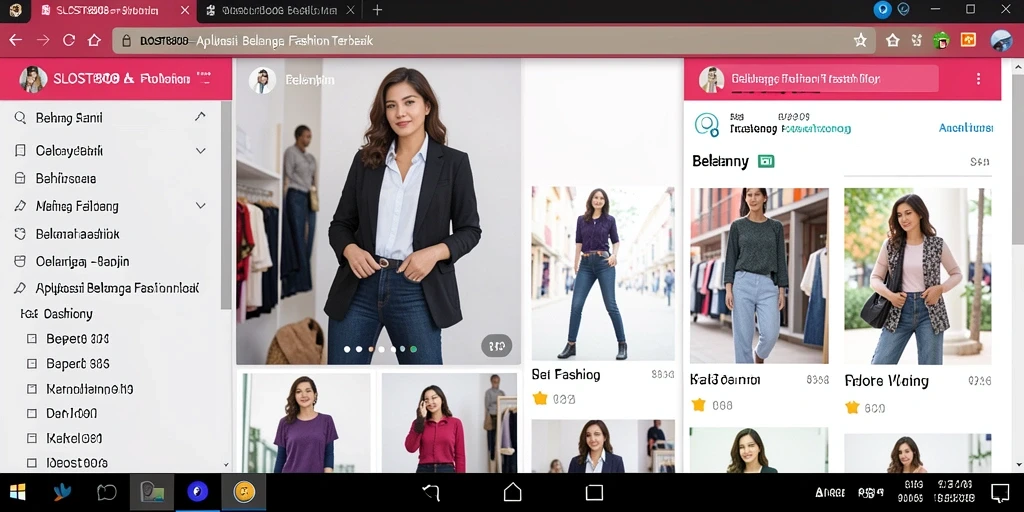Switch to the second browser tab

[x=279, y=10]
